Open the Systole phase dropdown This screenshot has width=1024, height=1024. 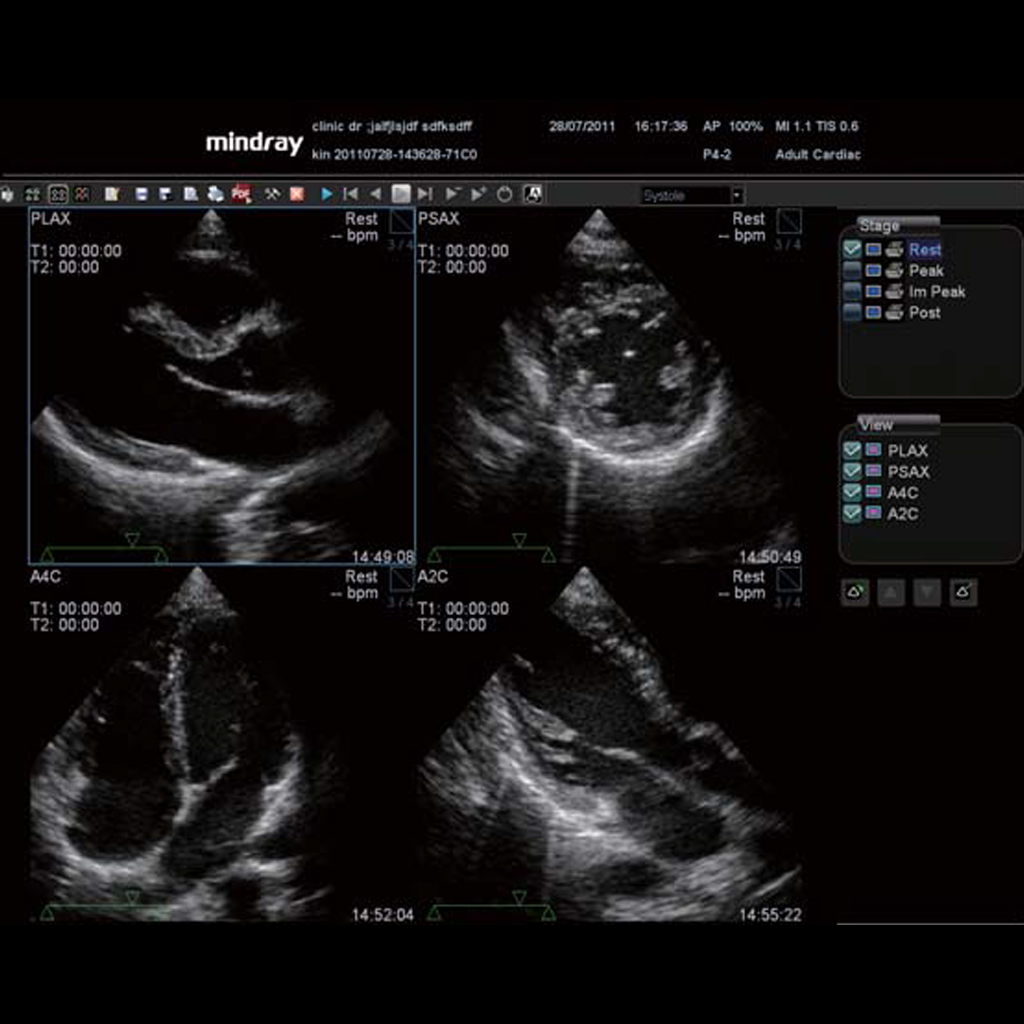point(737,196)
